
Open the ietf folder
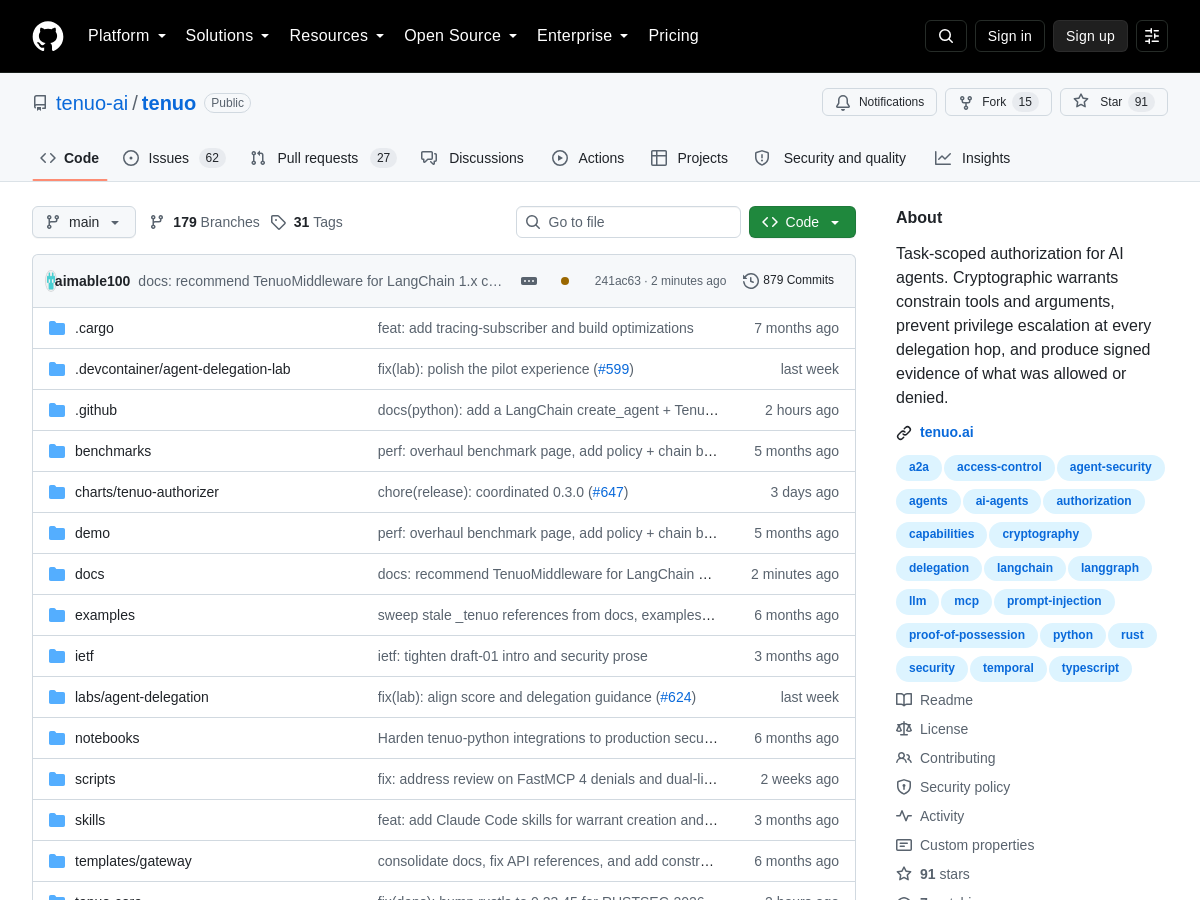(84, 656)
